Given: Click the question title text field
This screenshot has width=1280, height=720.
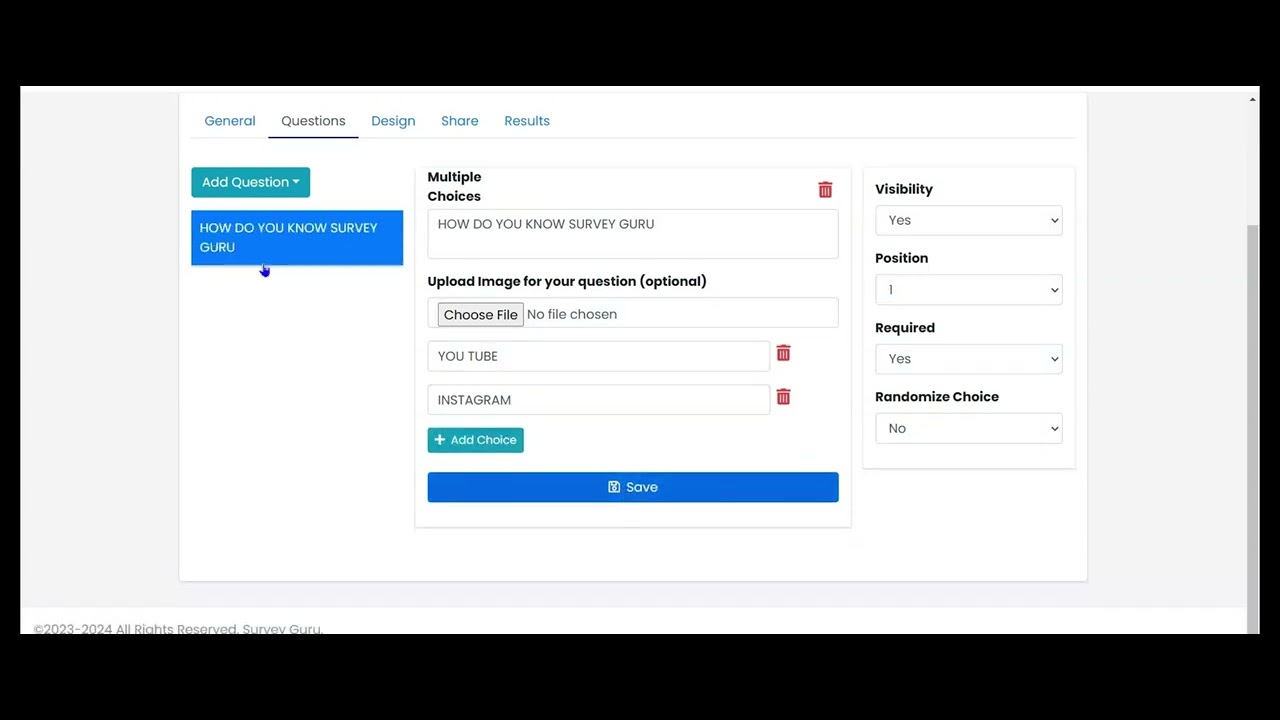Looking at the screenshot, I should 633,234.
